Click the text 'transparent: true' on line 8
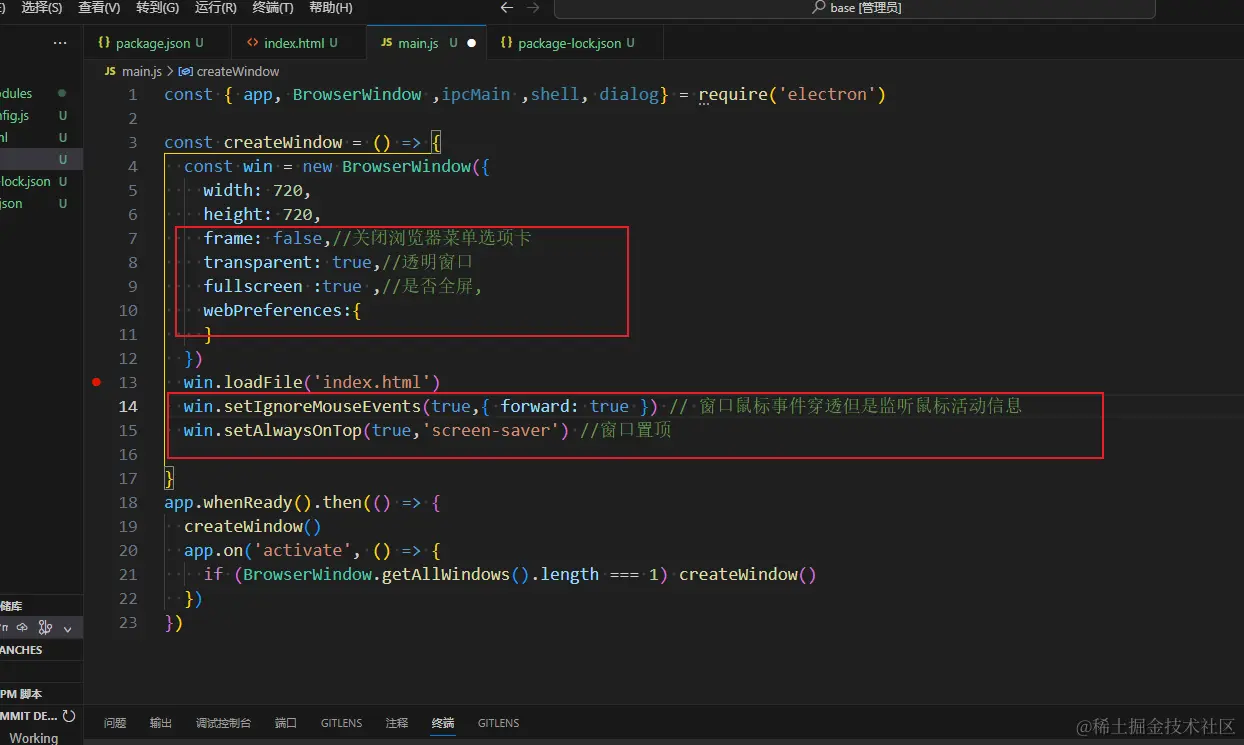 coord(287,262)
